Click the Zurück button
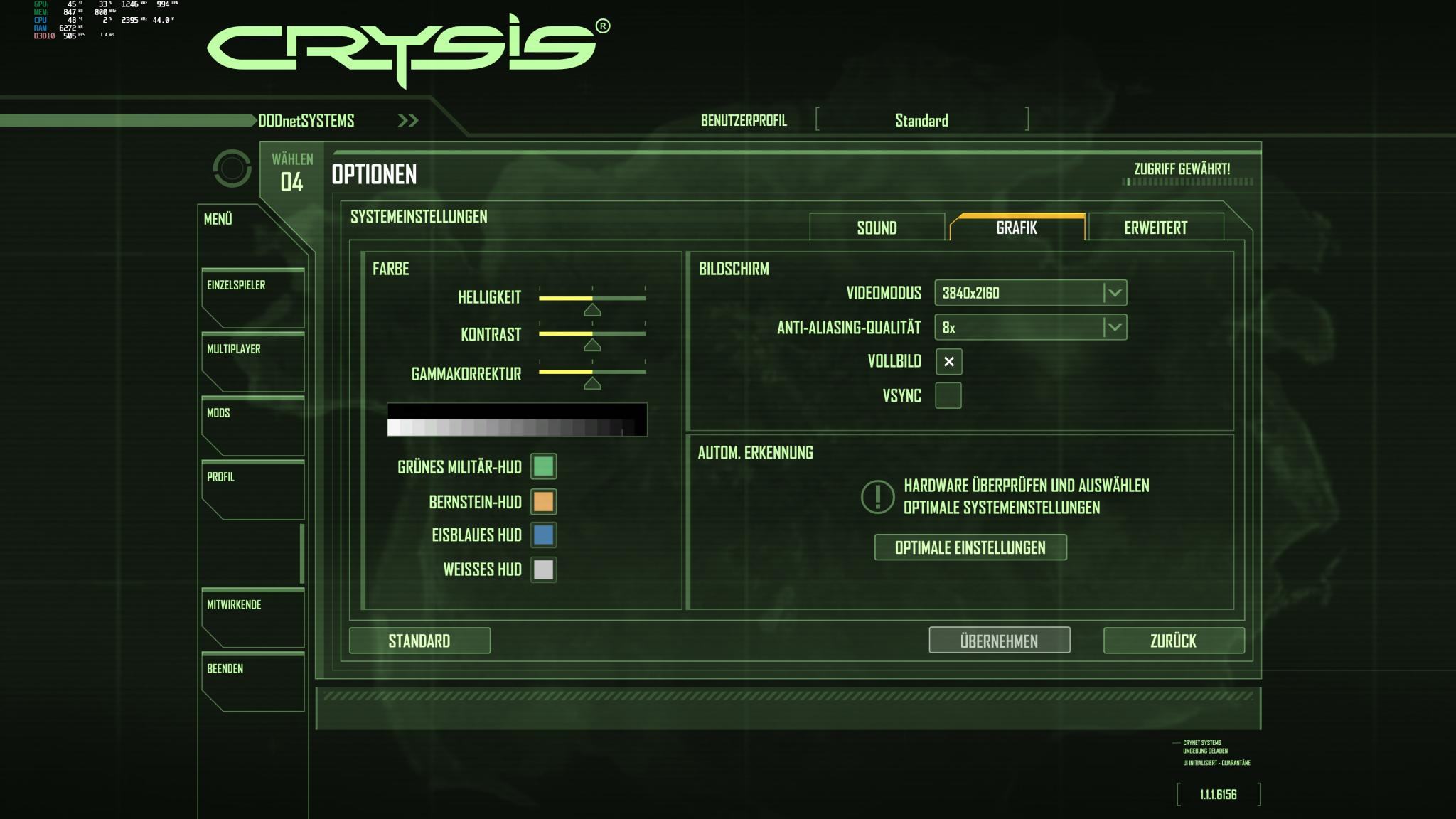Image resolution: width=1456 pixels, height=819 pixels. tap(1174, 641)
